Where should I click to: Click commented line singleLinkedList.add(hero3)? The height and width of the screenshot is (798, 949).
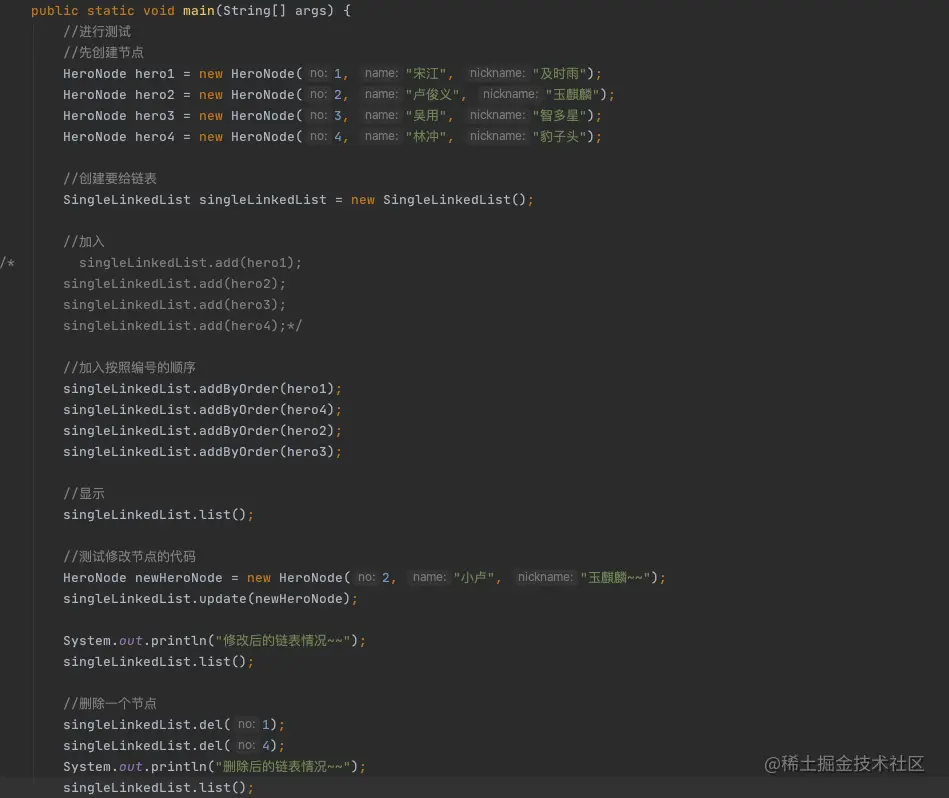174,305
